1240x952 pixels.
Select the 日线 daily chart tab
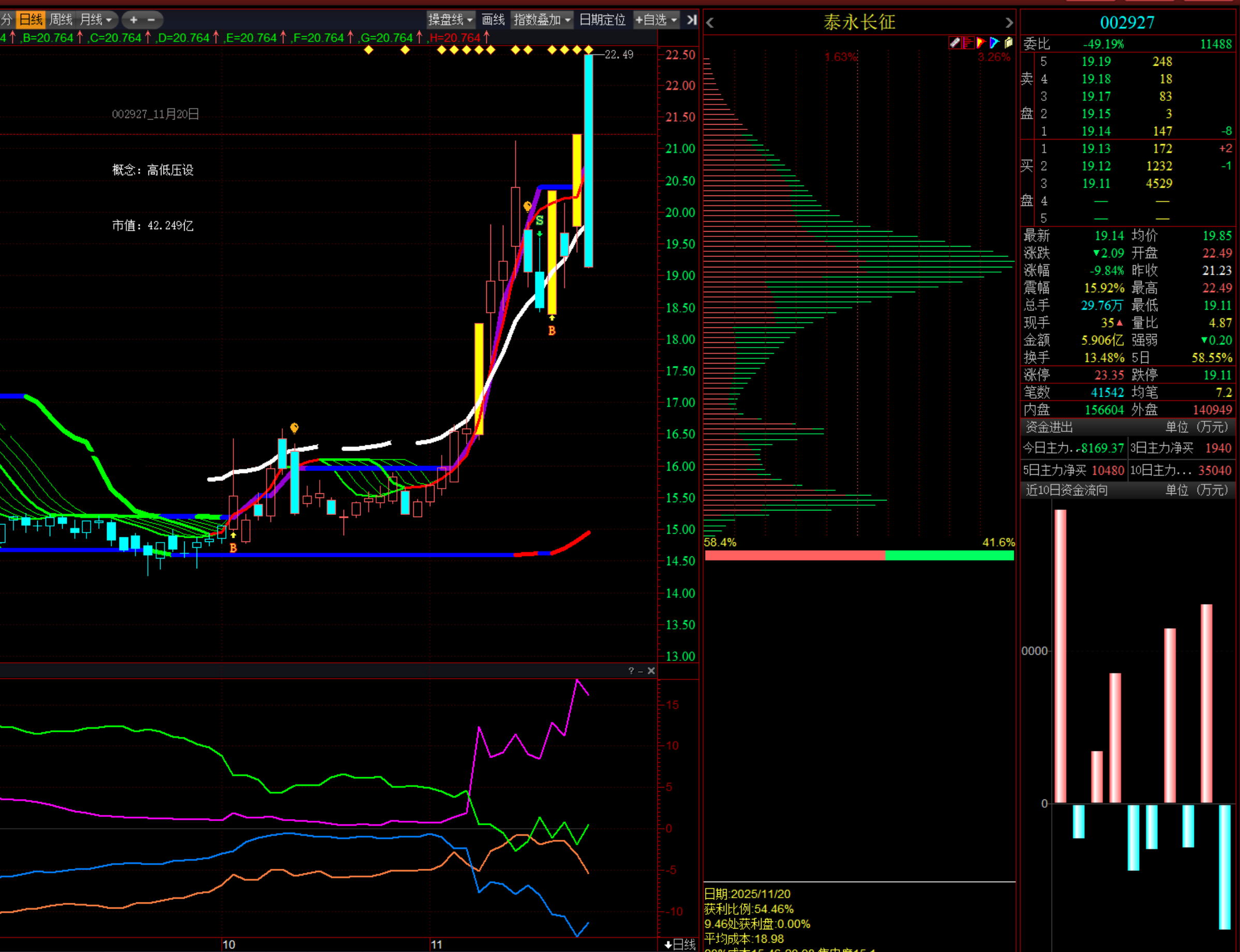pyautogui.click(x=31, y=20)
